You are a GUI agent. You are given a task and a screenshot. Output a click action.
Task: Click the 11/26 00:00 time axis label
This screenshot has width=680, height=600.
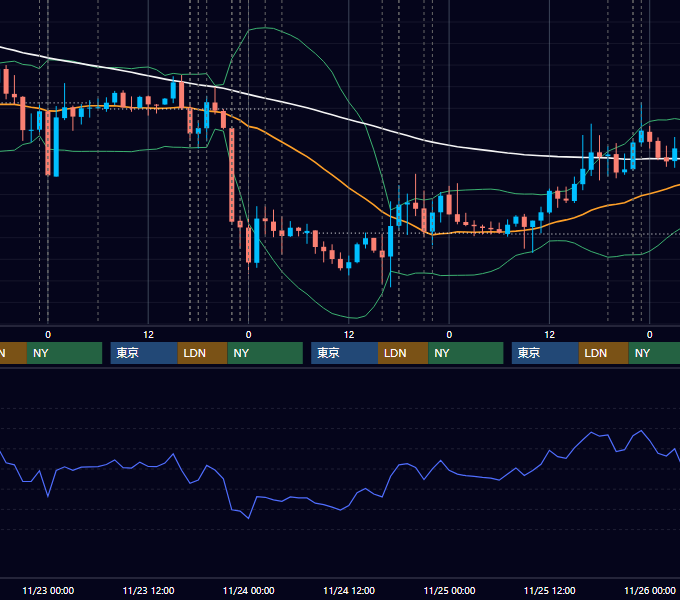[650, 590]
